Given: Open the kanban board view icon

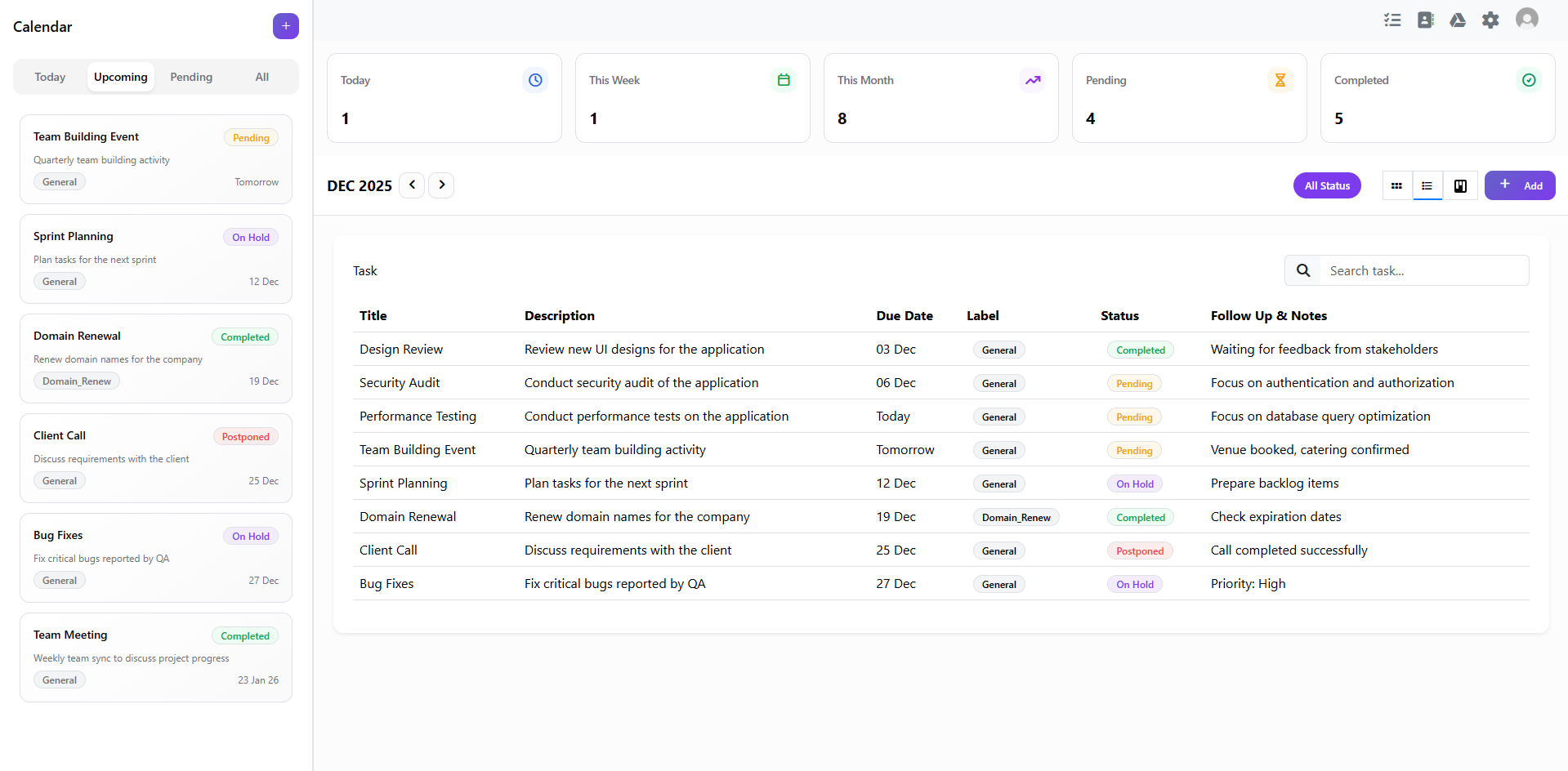Looking at the screenshot, I should [1460, 185].
